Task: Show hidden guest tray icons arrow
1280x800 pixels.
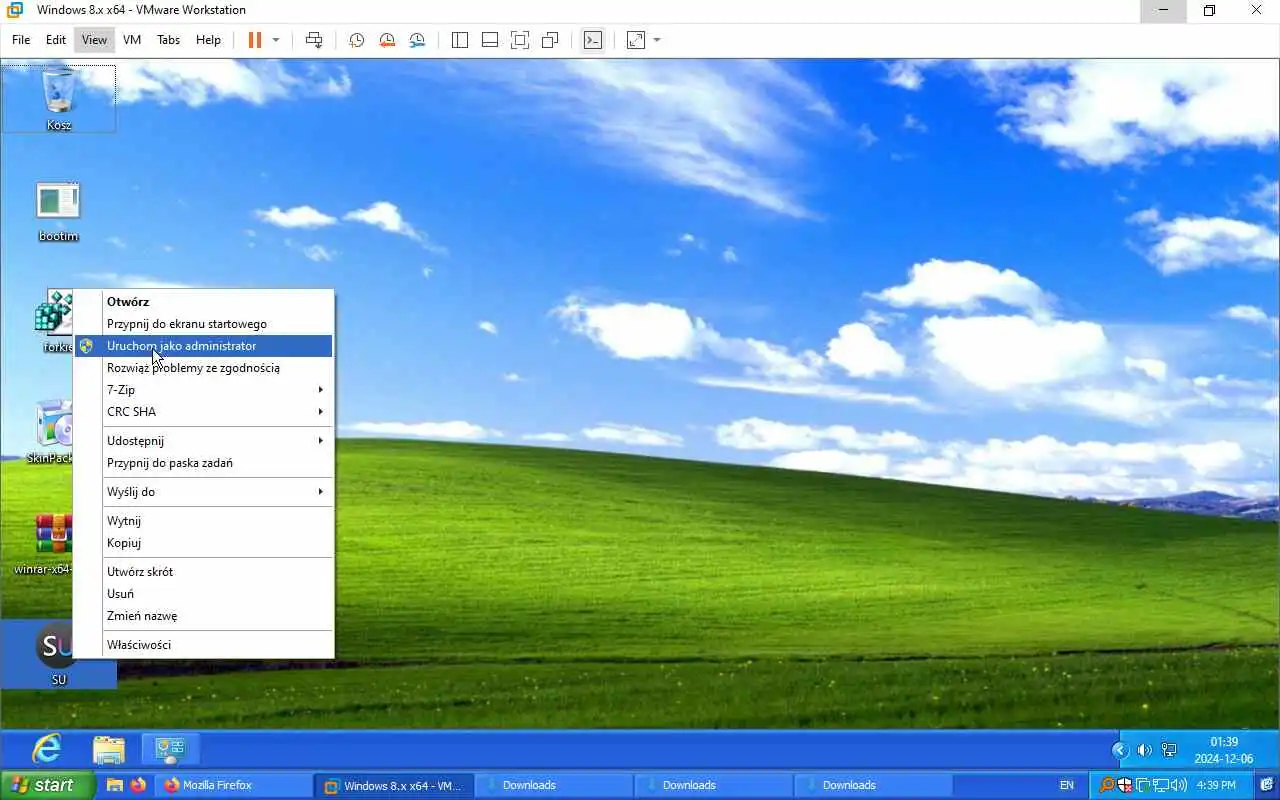Action: pyautogui.click(x=1120, y=750)
